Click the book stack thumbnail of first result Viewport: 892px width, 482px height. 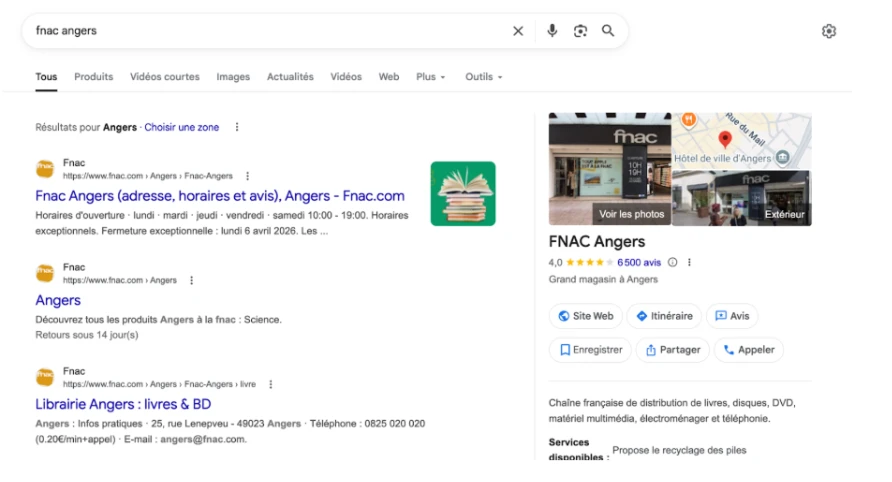[x=463, y=193]
